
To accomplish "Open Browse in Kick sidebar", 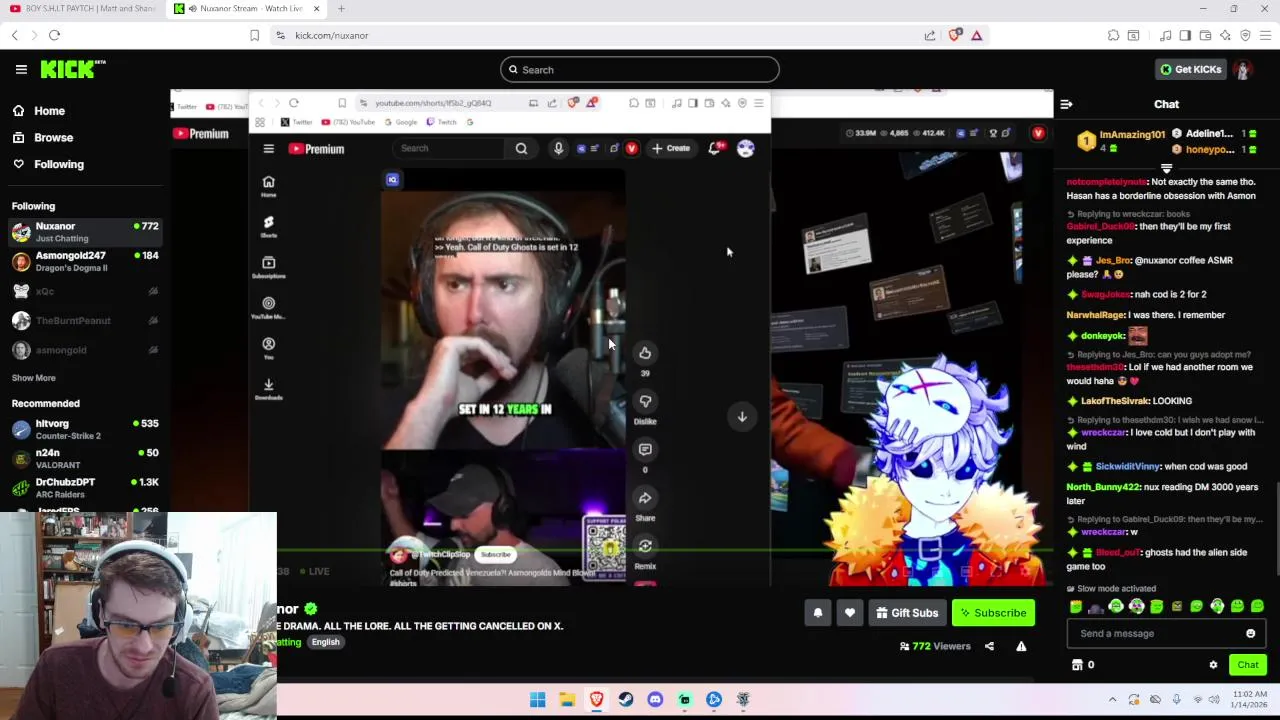I will [53, 137].
